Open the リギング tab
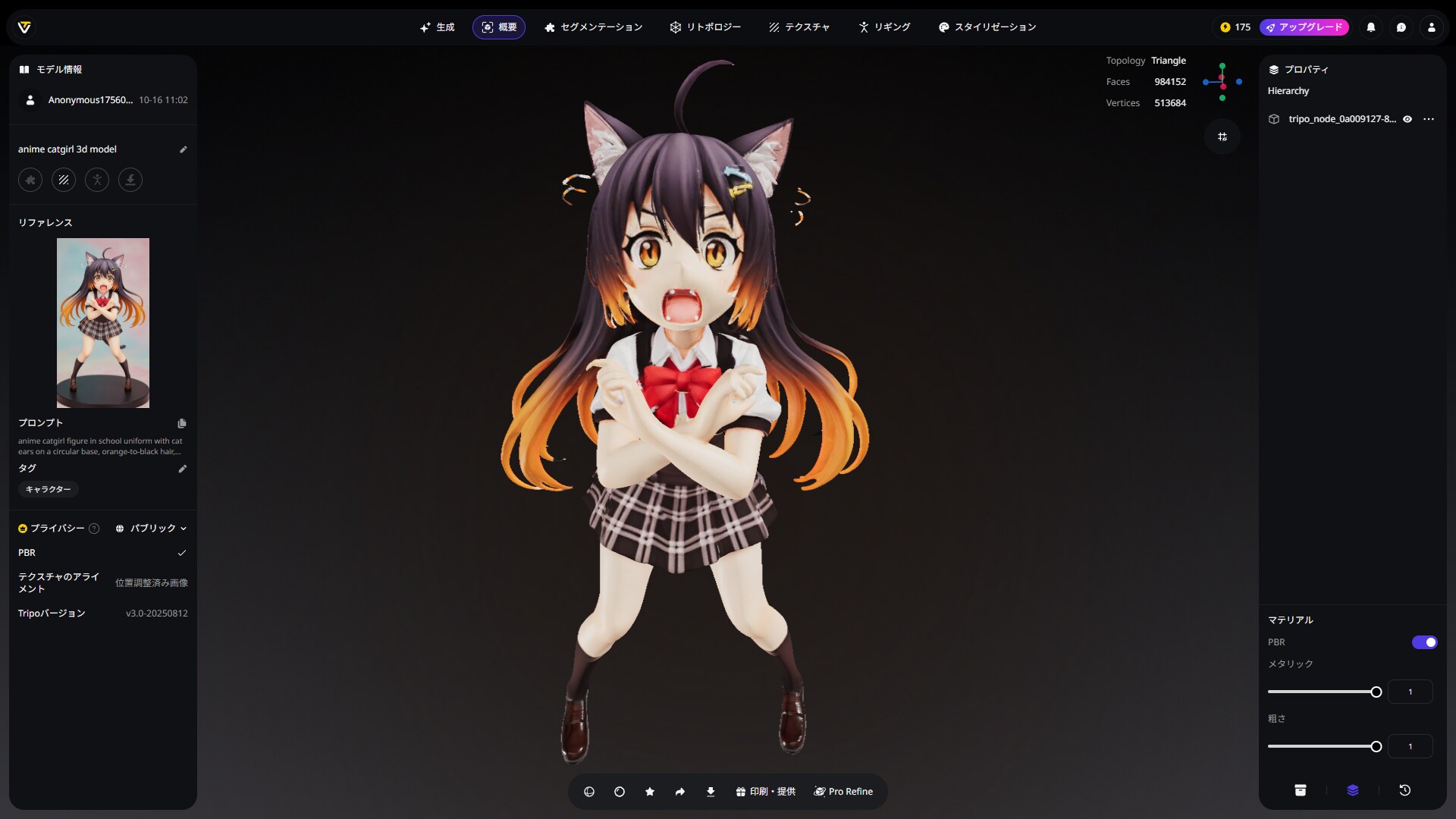 [x=884, y=27]
